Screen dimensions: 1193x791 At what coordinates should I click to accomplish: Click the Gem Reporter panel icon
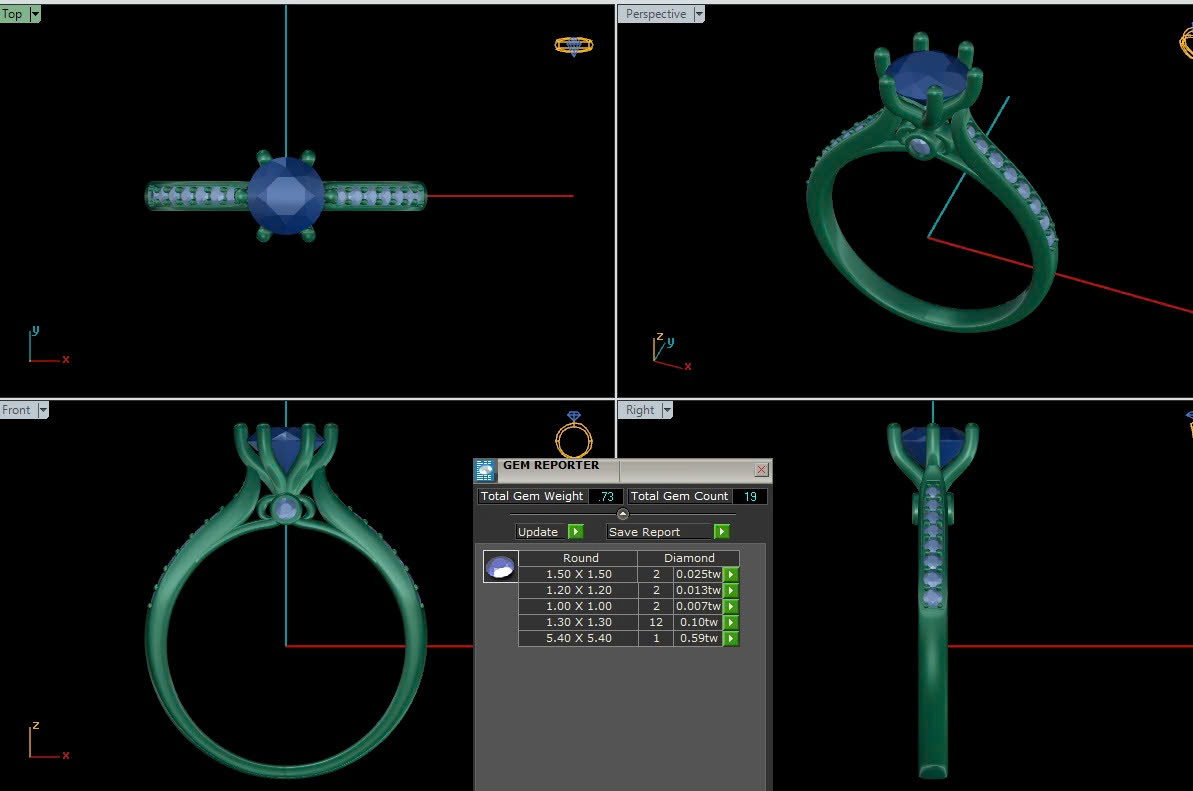click(485, 471)
